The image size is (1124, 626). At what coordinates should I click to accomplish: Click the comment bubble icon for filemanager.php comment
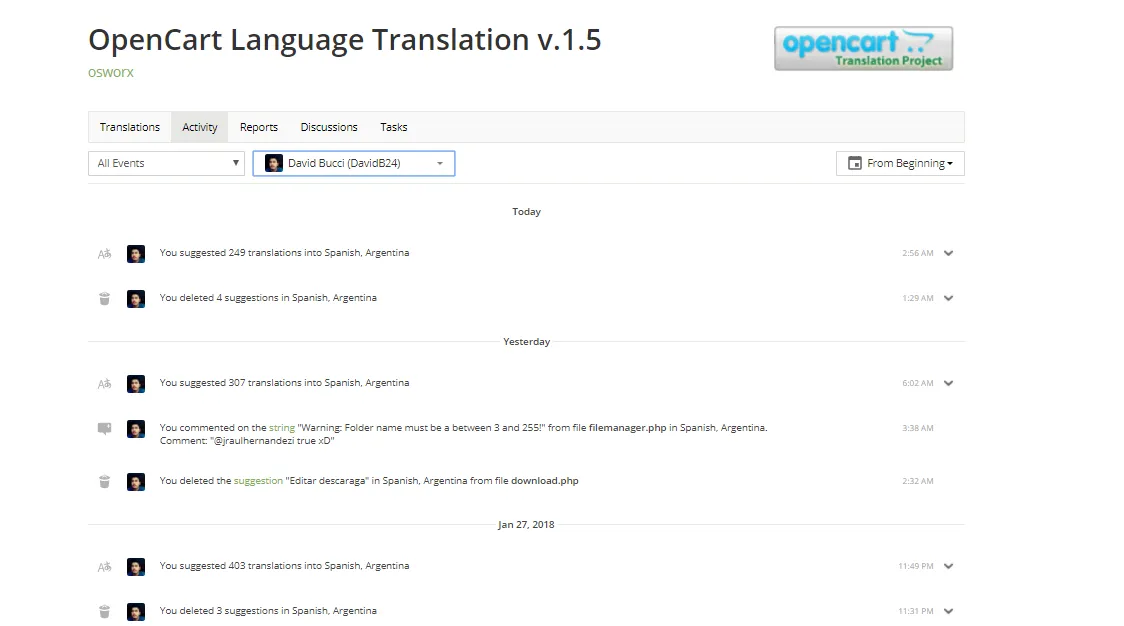(105, 429)
